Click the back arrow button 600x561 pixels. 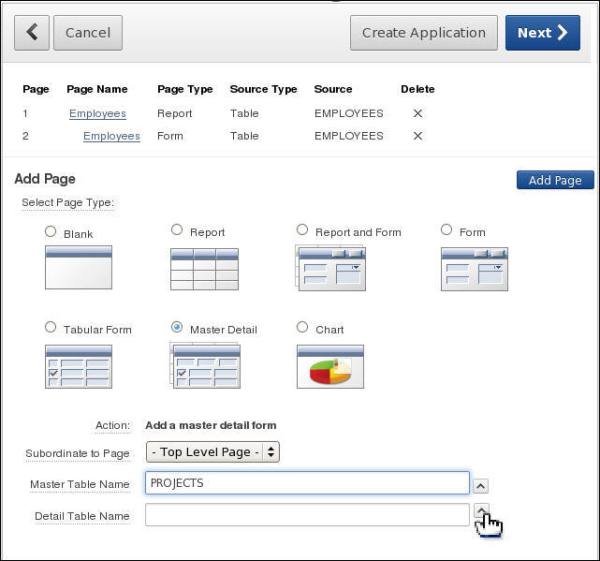coord(32,33)
